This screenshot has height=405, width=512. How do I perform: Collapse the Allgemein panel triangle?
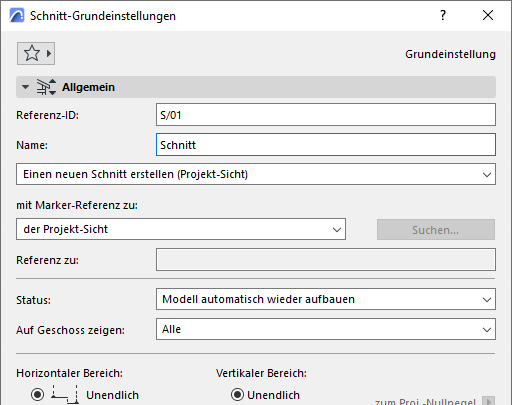pyautogui.click(x=25, y=87)
